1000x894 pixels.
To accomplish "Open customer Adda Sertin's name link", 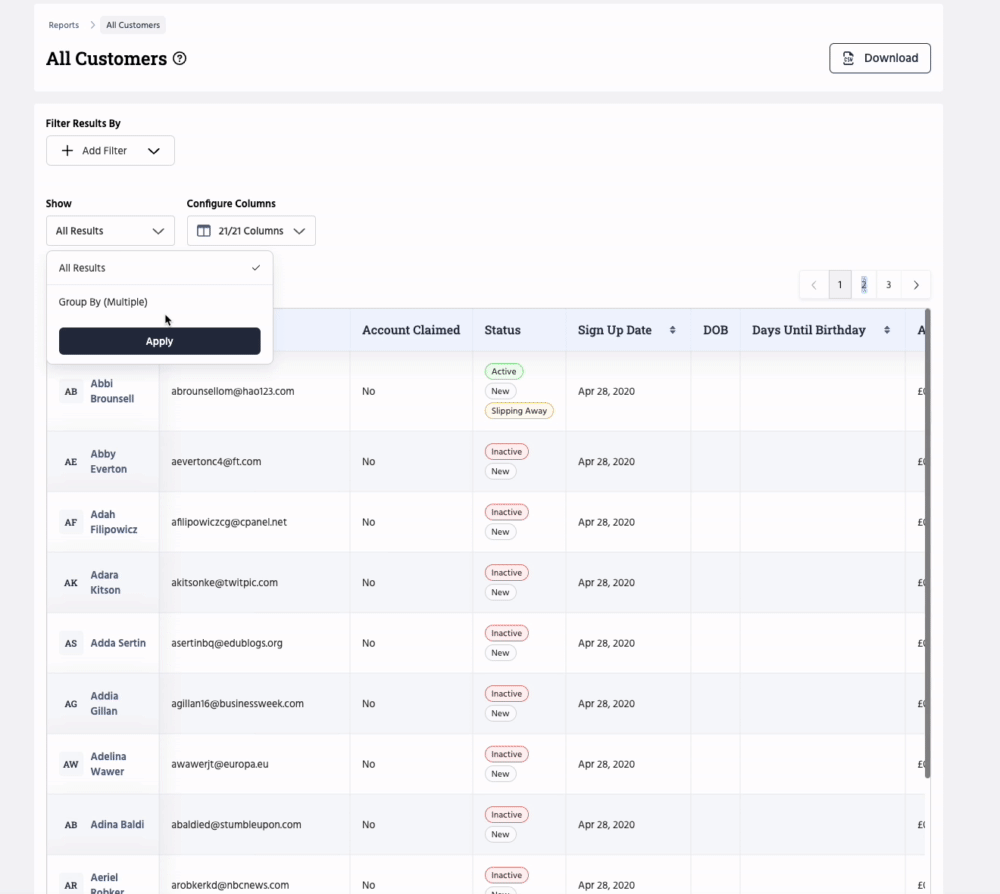I will [x=118, y=643].
